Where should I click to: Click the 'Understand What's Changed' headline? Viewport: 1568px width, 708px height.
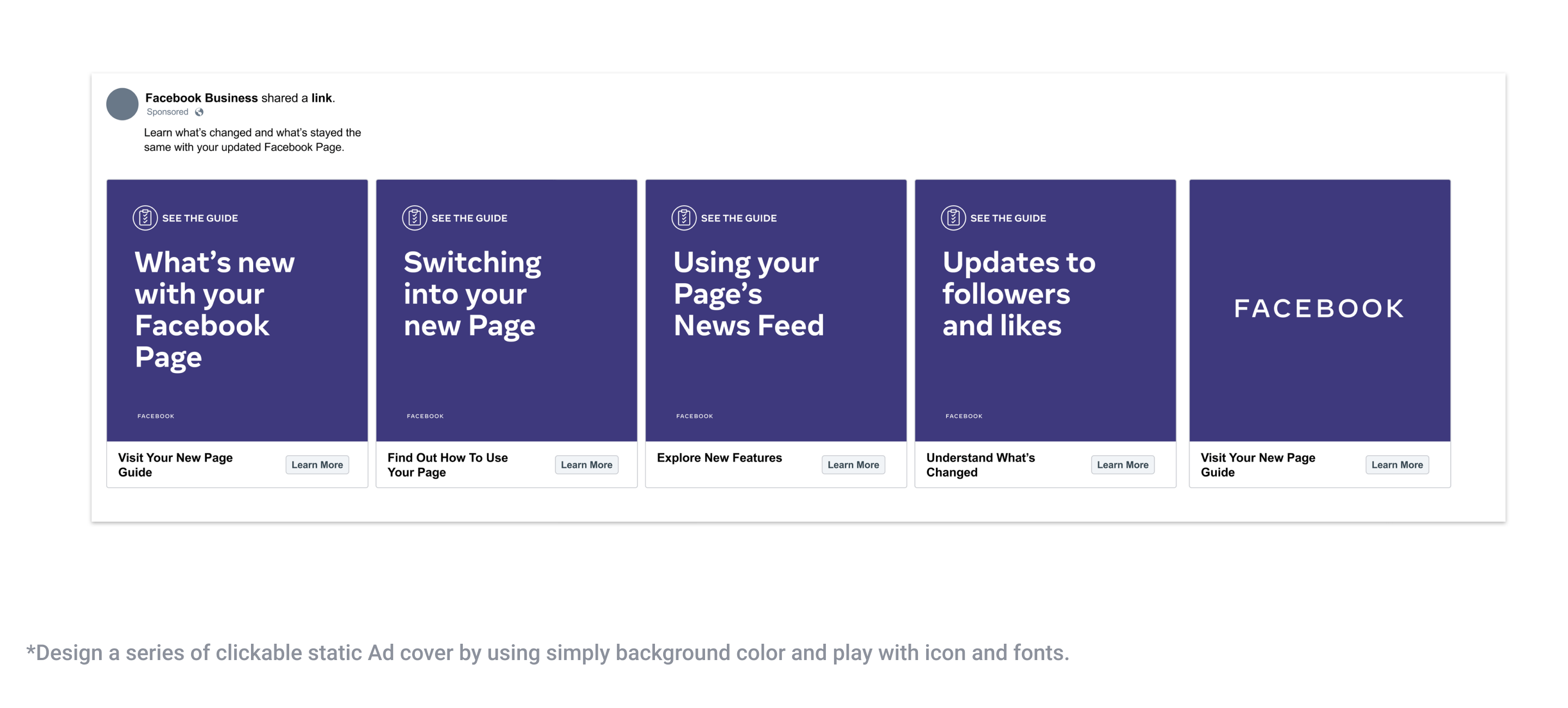point(980,465)
